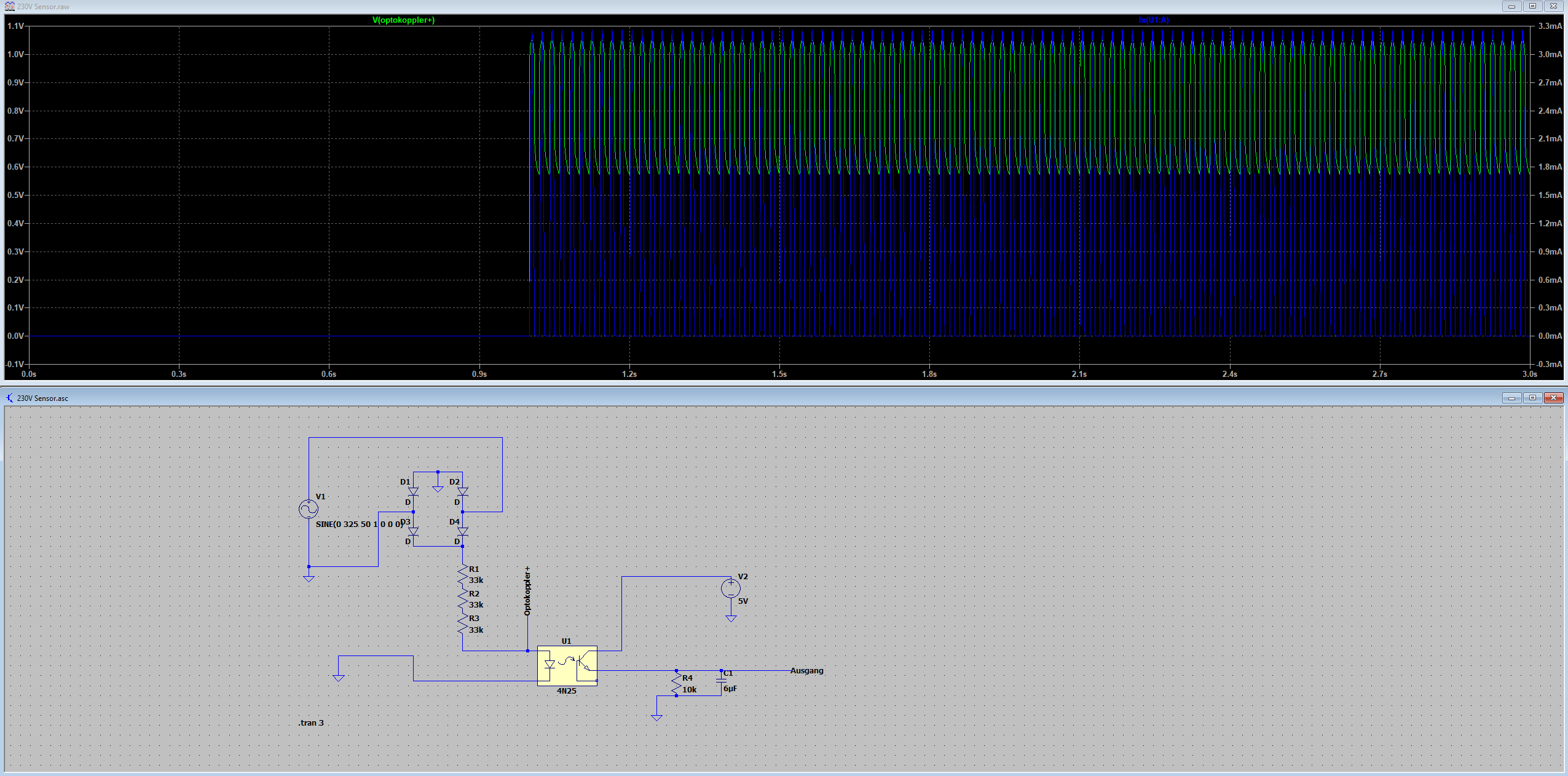The image size is (1568, 776).
Task: Click the 6µF value of C1
Action: [730, 689]
